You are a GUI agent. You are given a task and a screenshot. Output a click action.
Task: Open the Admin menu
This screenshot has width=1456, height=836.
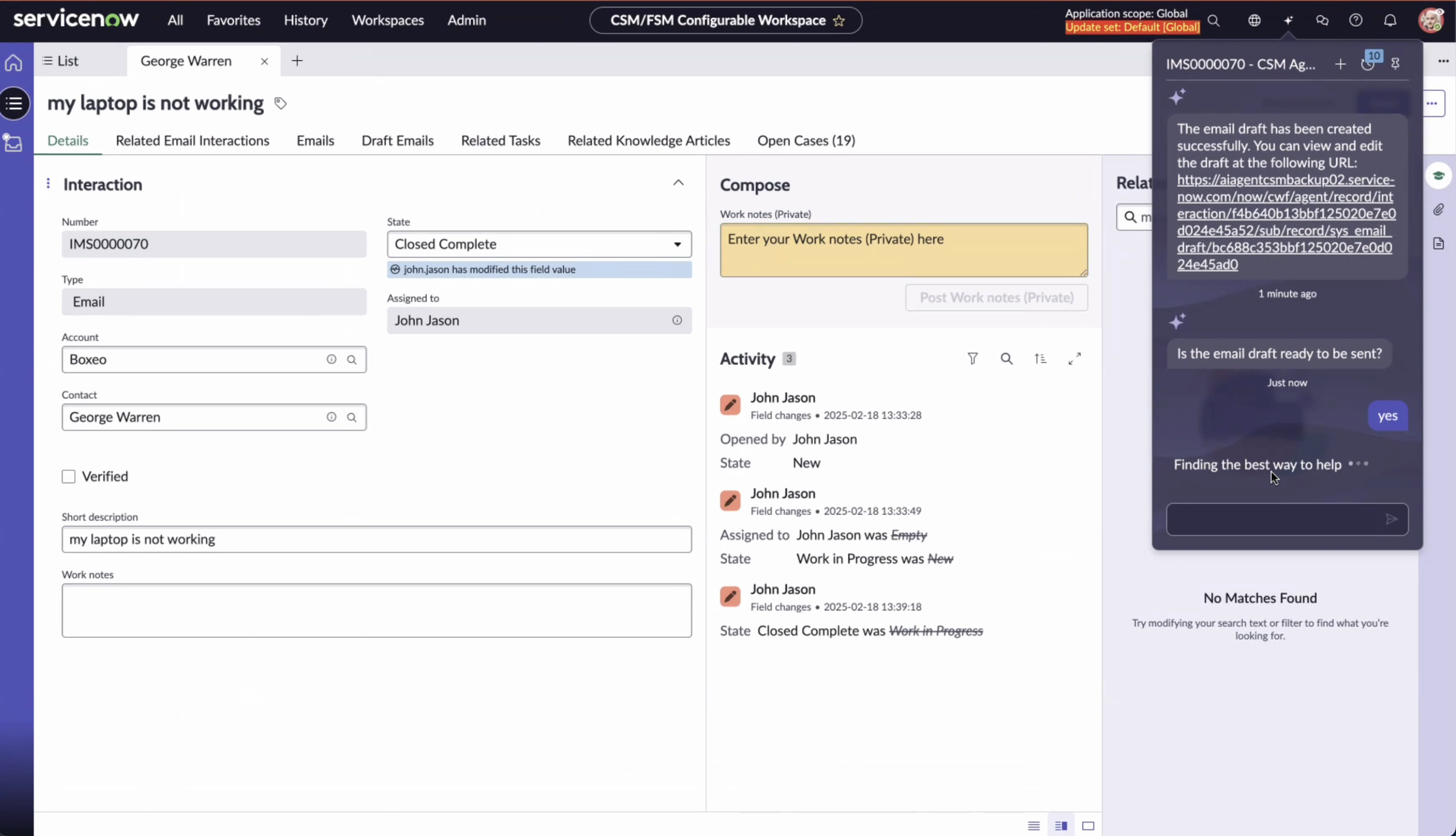467,21
